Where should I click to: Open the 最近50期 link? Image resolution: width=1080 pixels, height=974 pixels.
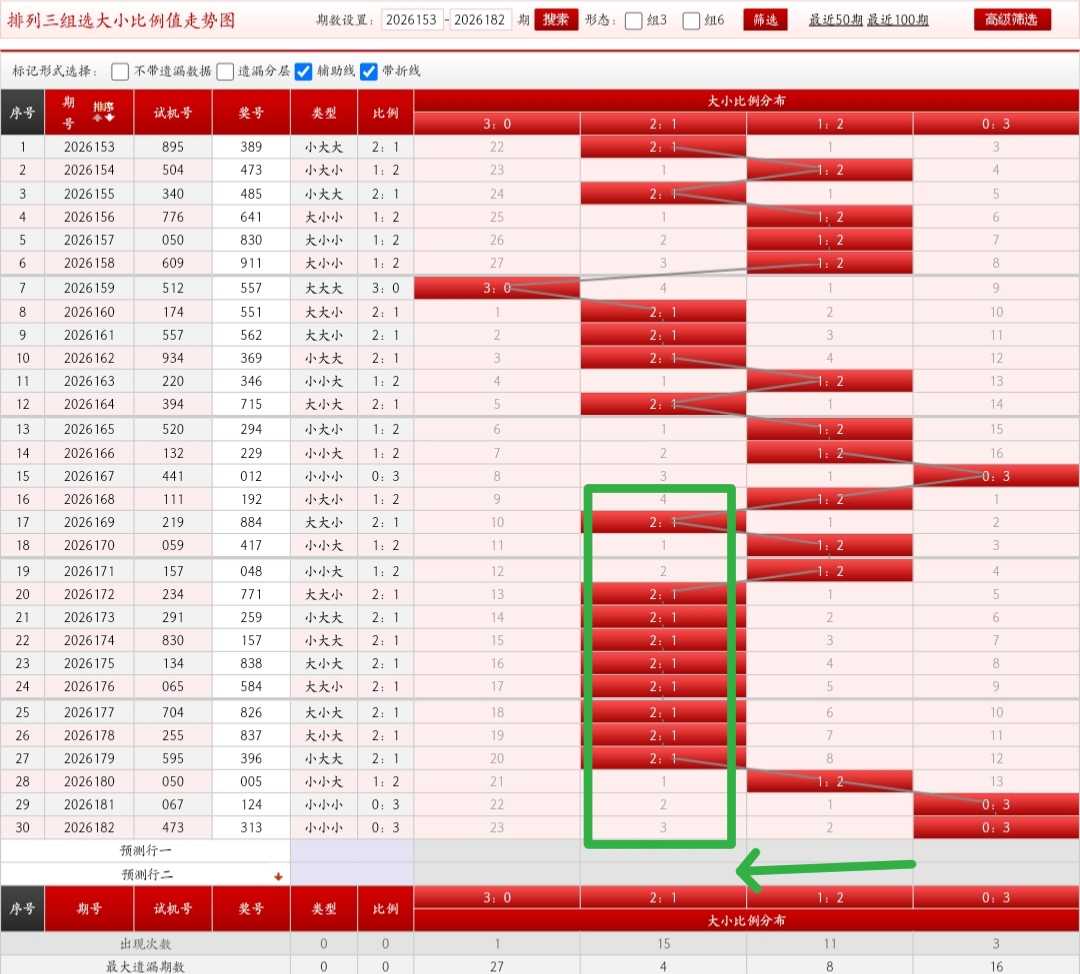pos(835,20)
